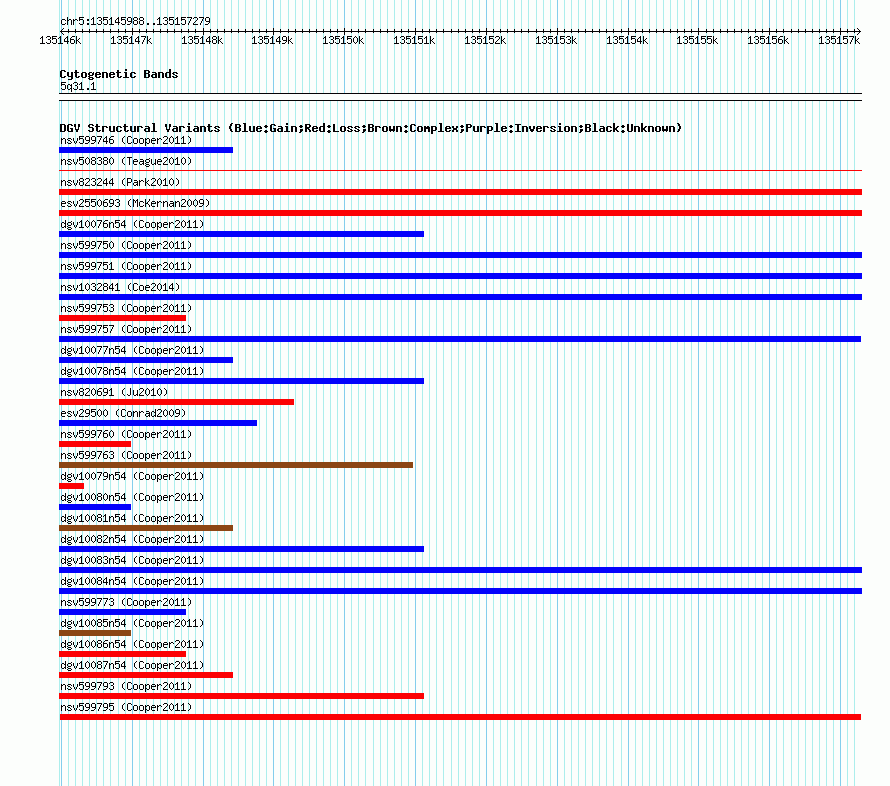Click the dgv10086n54 (Cooper2011) label
Screen dimensions: 890x786
click(x=132, y=644)
